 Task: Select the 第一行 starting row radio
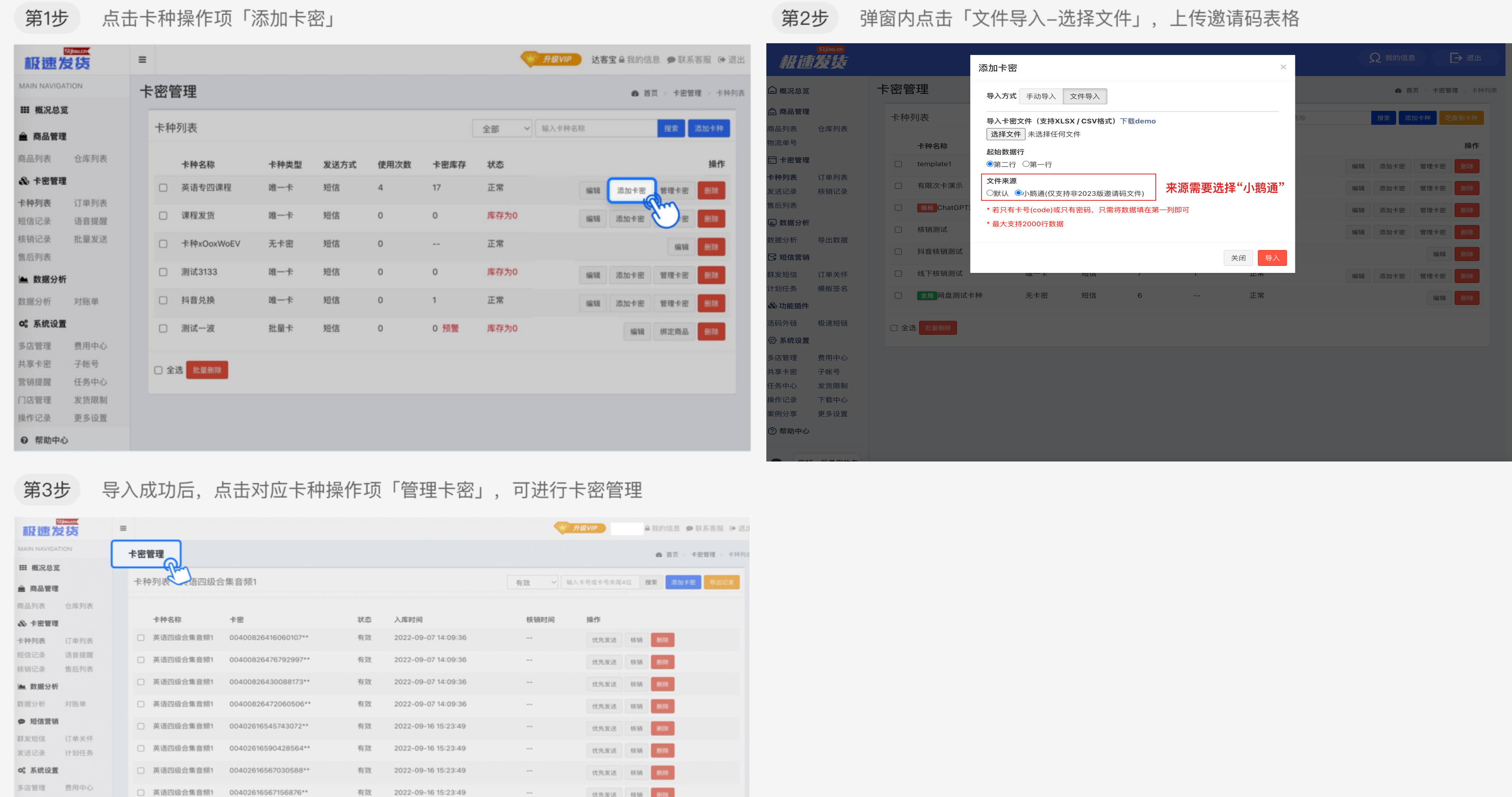(x=1026, y=164)
